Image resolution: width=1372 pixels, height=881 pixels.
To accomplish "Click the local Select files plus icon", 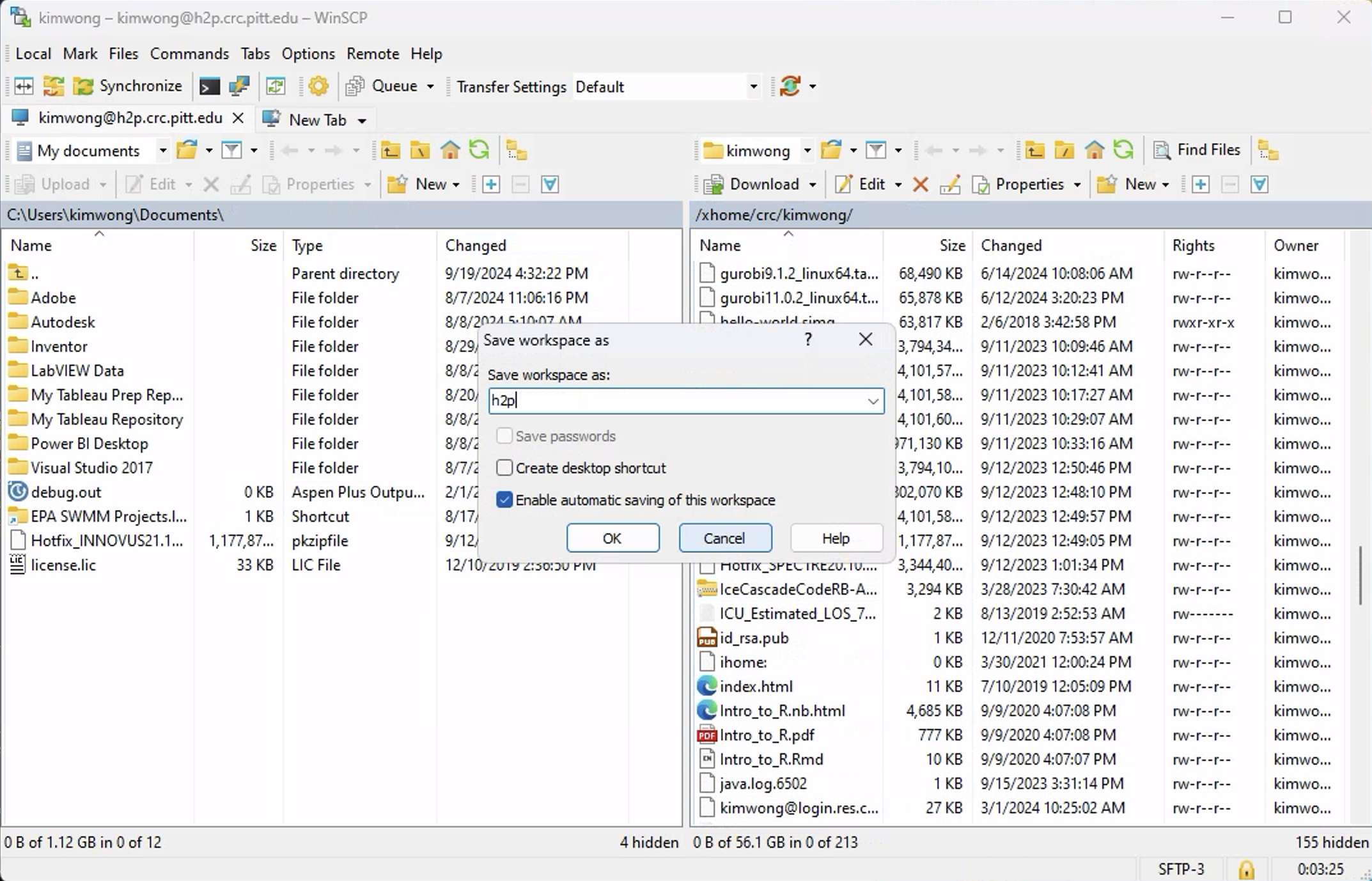I will pyautogui.click(x=491, y=185).
